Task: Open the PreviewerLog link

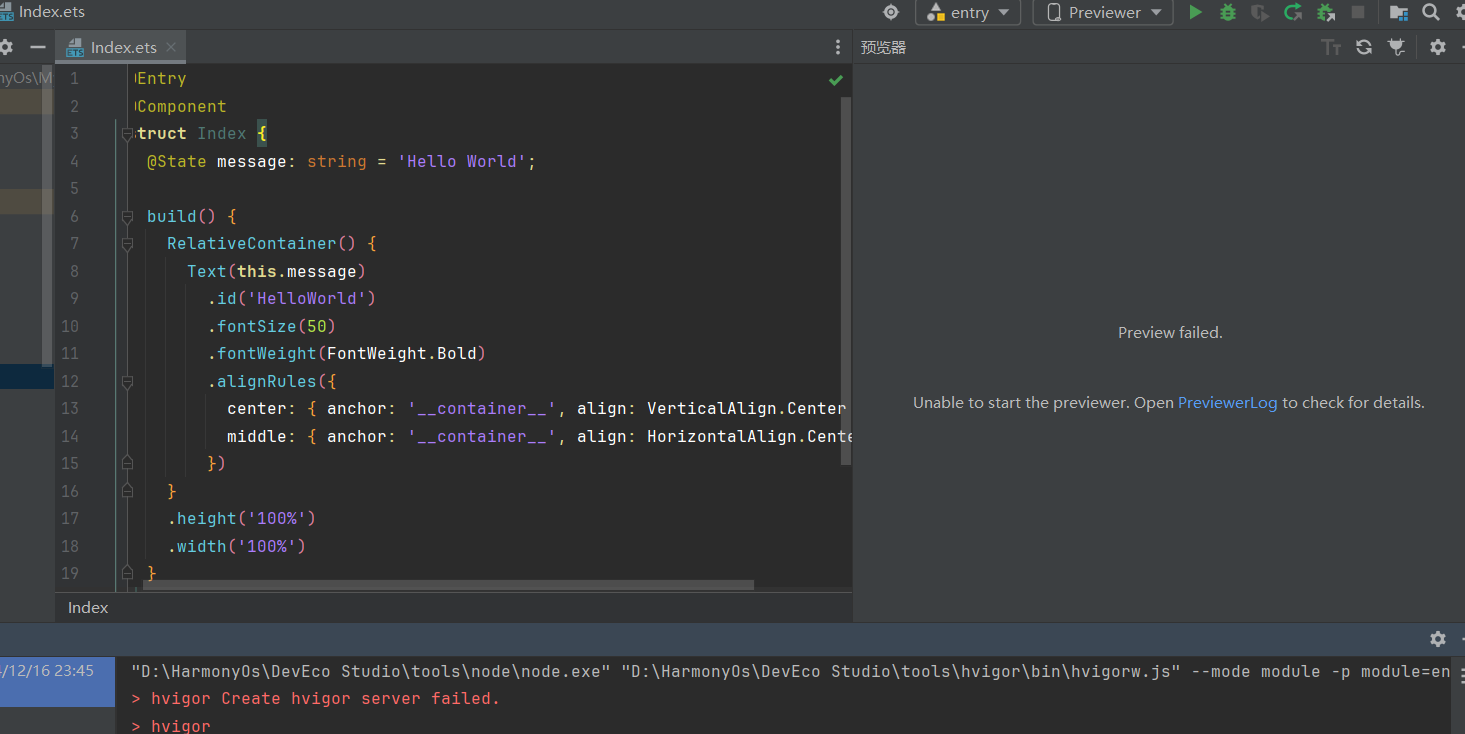Action: click(x=1227, y=403)
